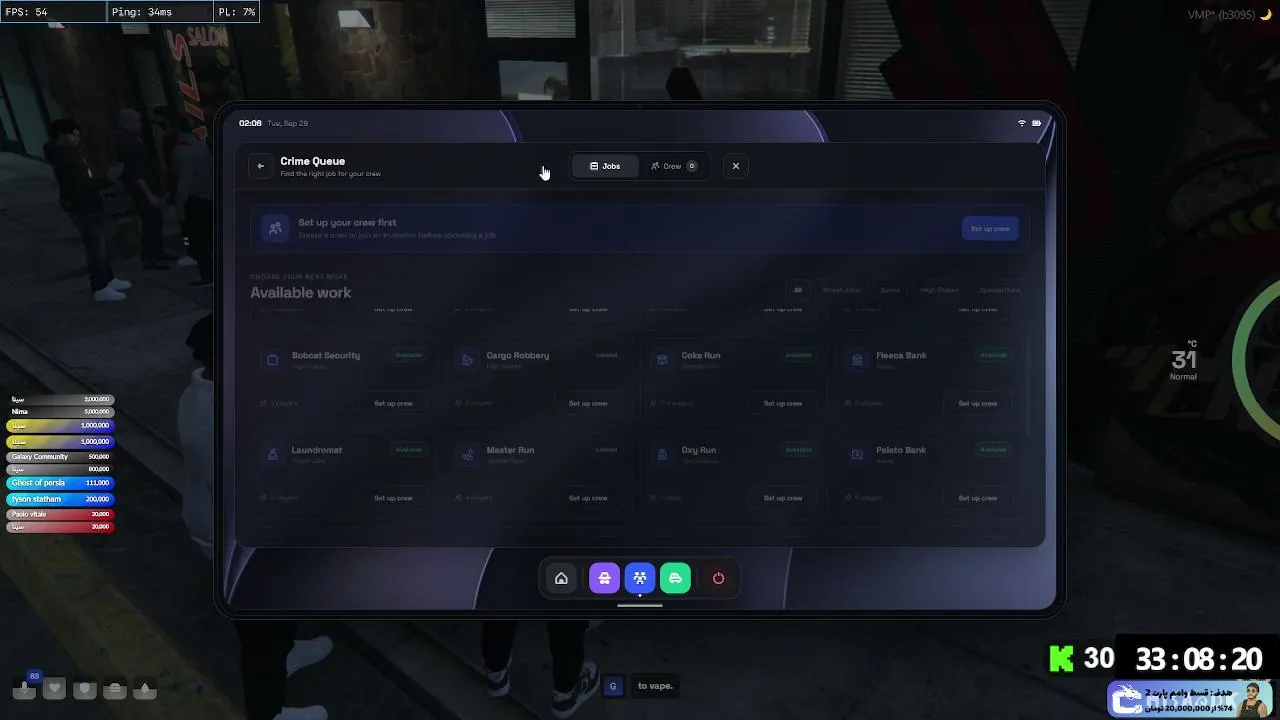Click the Fleeca Bank Available badge
1280x720 pixels.
coord(993,355)
